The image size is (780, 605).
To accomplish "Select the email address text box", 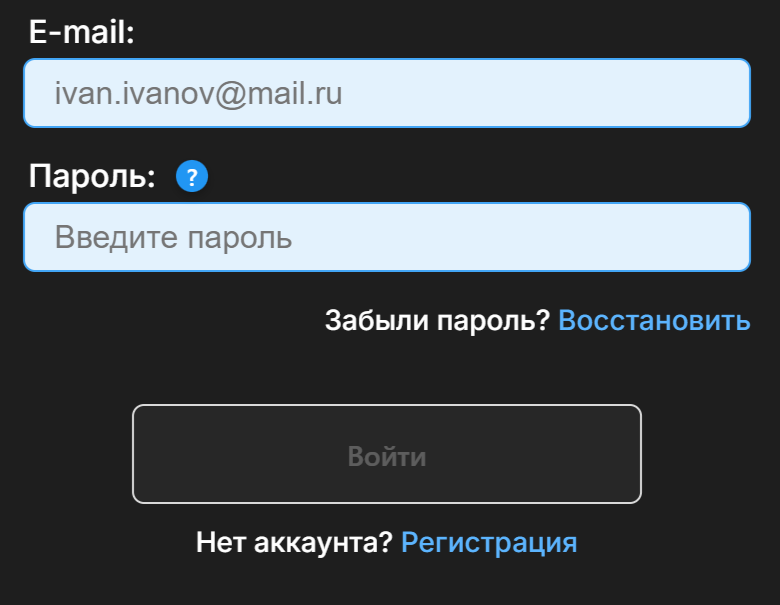I will (386, 93).
